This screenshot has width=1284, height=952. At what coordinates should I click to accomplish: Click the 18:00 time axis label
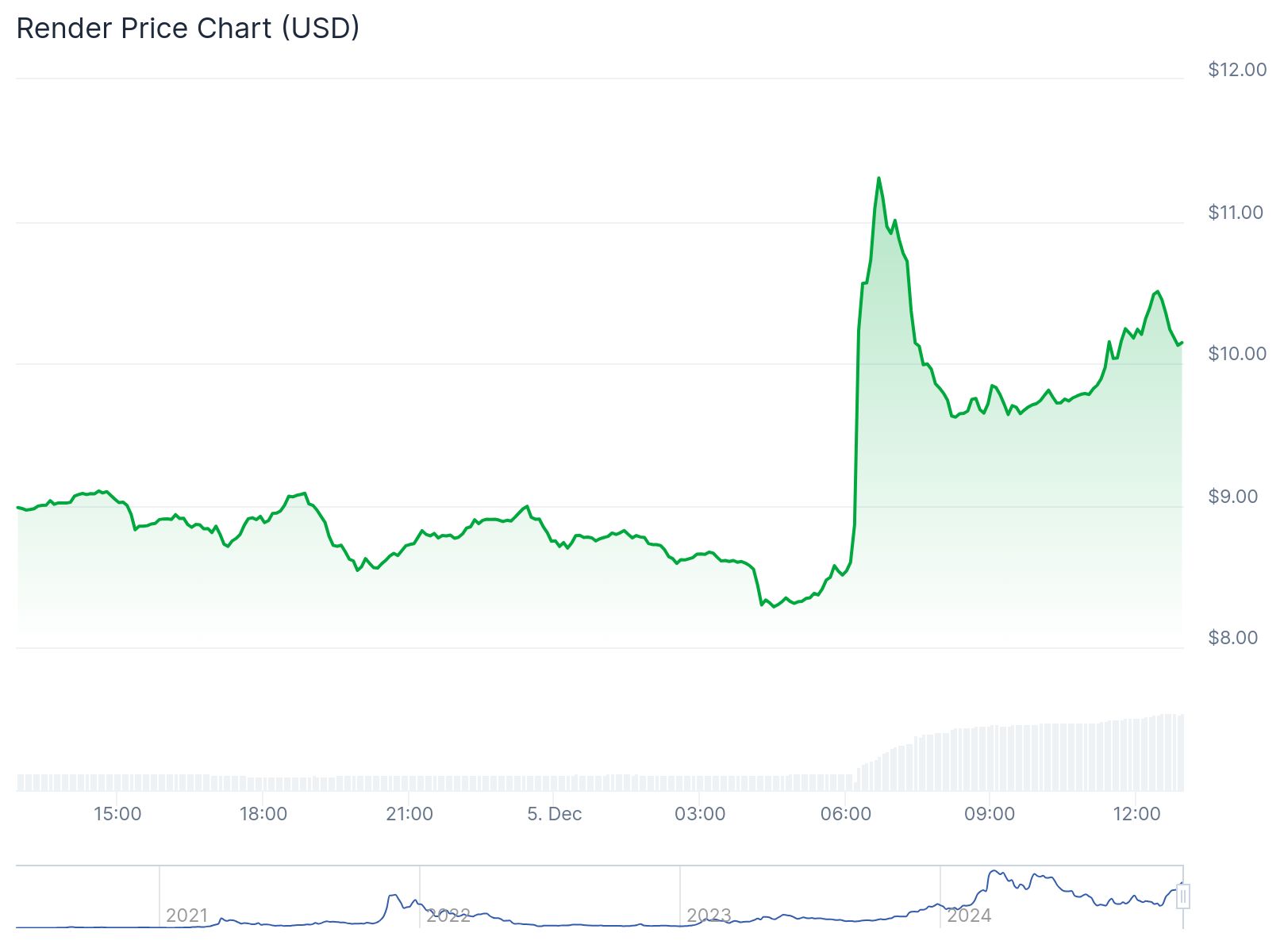click(x=263, y=814)
